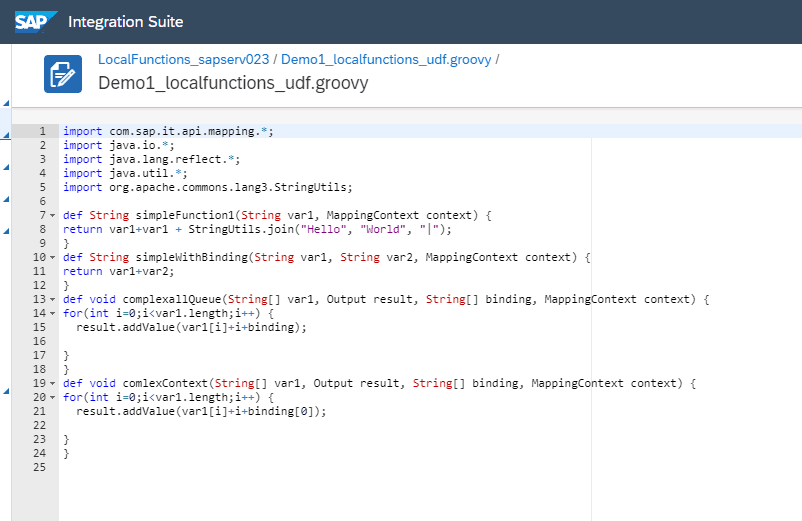Screen dimensions: 802x521
Task: Click the StringUtils.join return statement
Action: (x=257, y=229)
